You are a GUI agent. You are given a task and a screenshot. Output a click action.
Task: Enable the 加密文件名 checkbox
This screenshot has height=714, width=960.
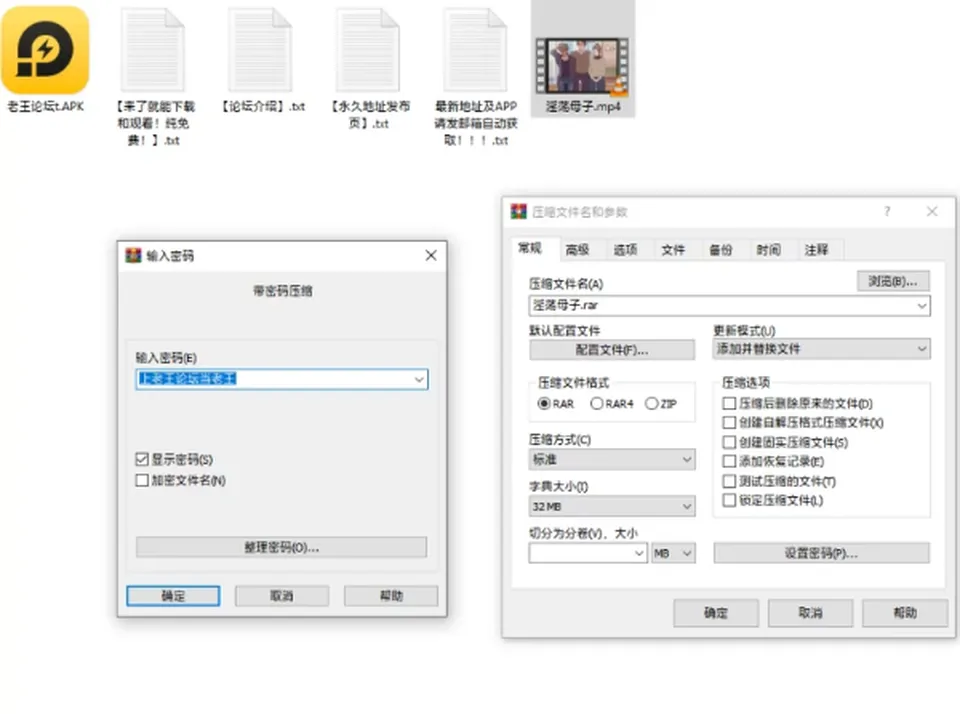click(142, 480)
